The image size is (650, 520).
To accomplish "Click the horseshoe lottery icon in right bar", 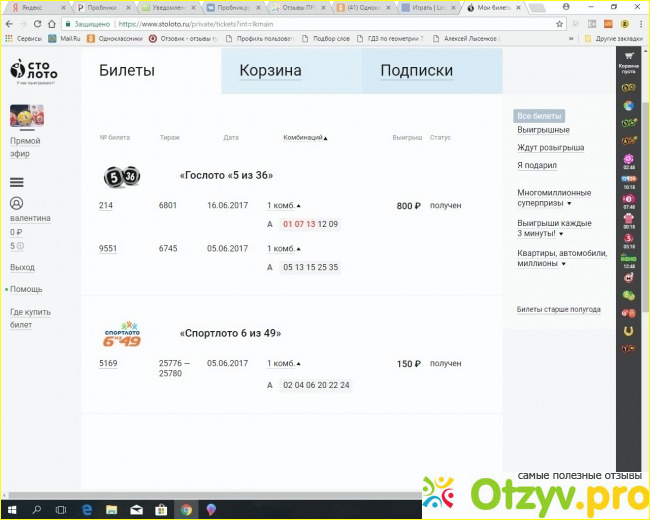I will click(x=629, y=330).
